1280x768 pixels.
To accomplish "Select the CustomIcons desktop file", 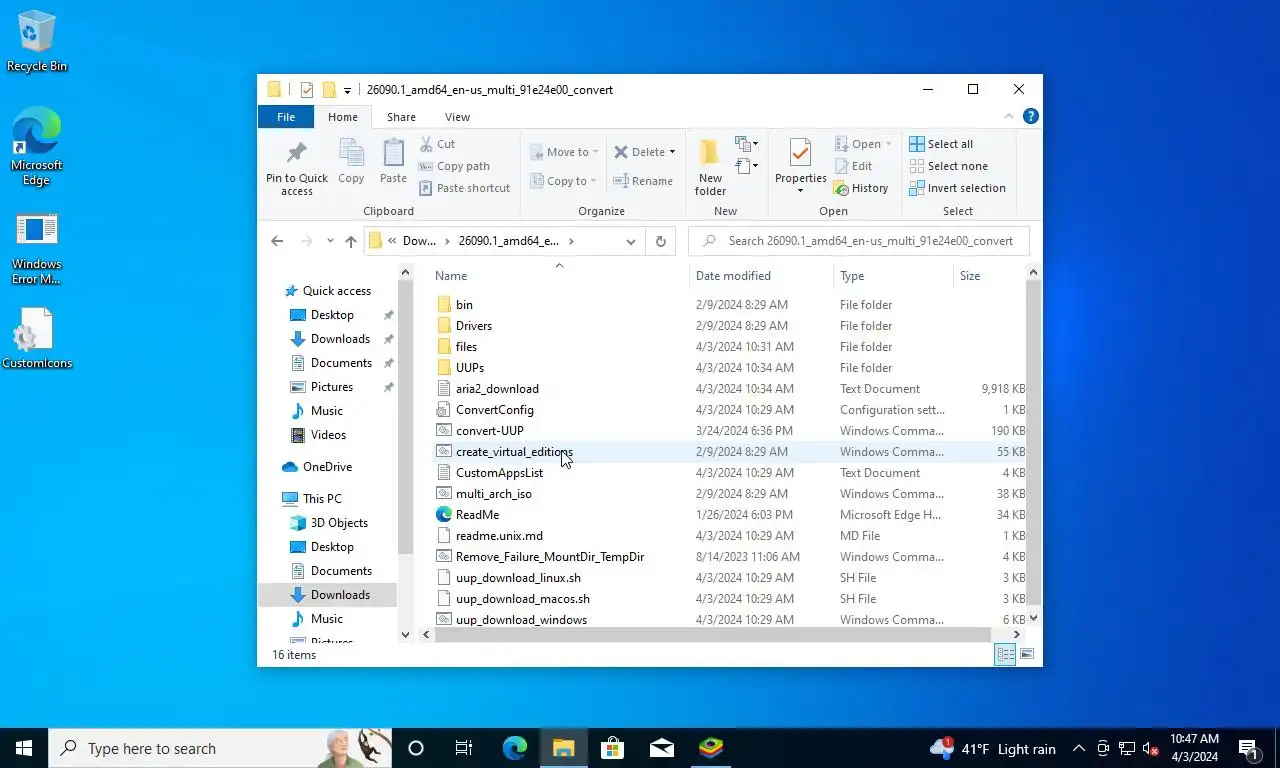I will tap(37, 338).
